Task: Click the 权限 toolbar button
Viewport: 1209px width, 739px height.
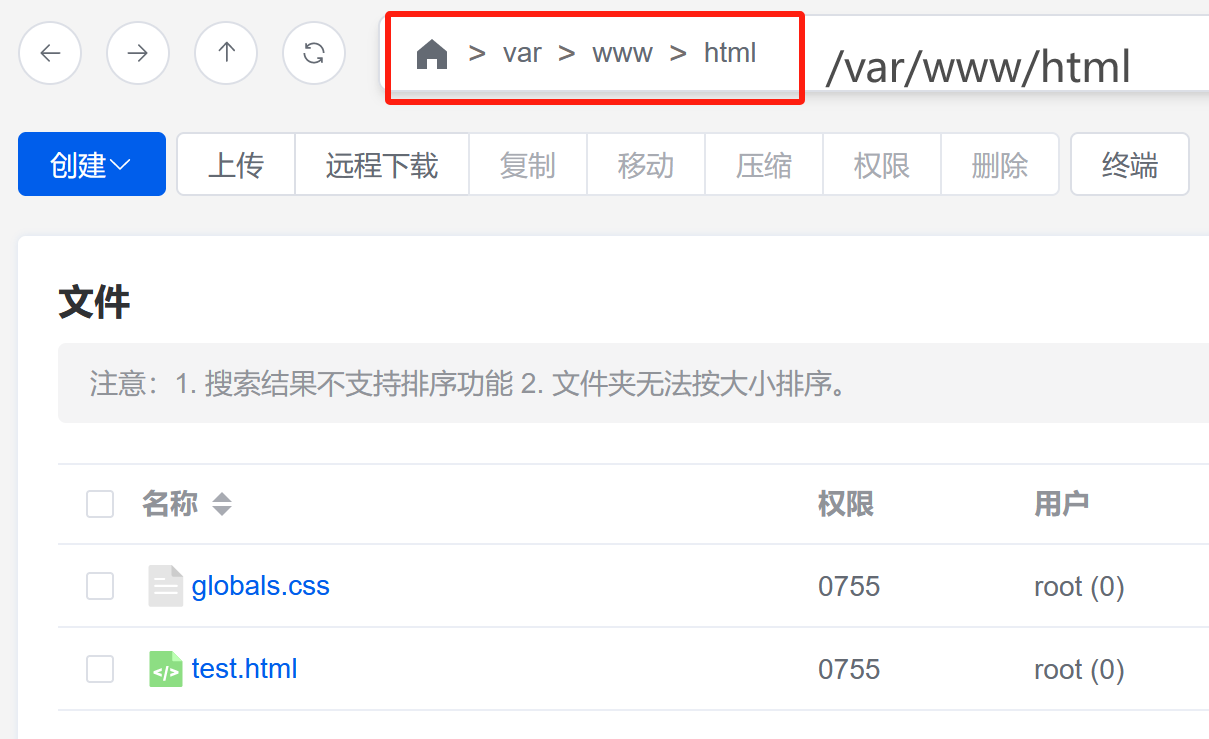Action: [882, 164]
